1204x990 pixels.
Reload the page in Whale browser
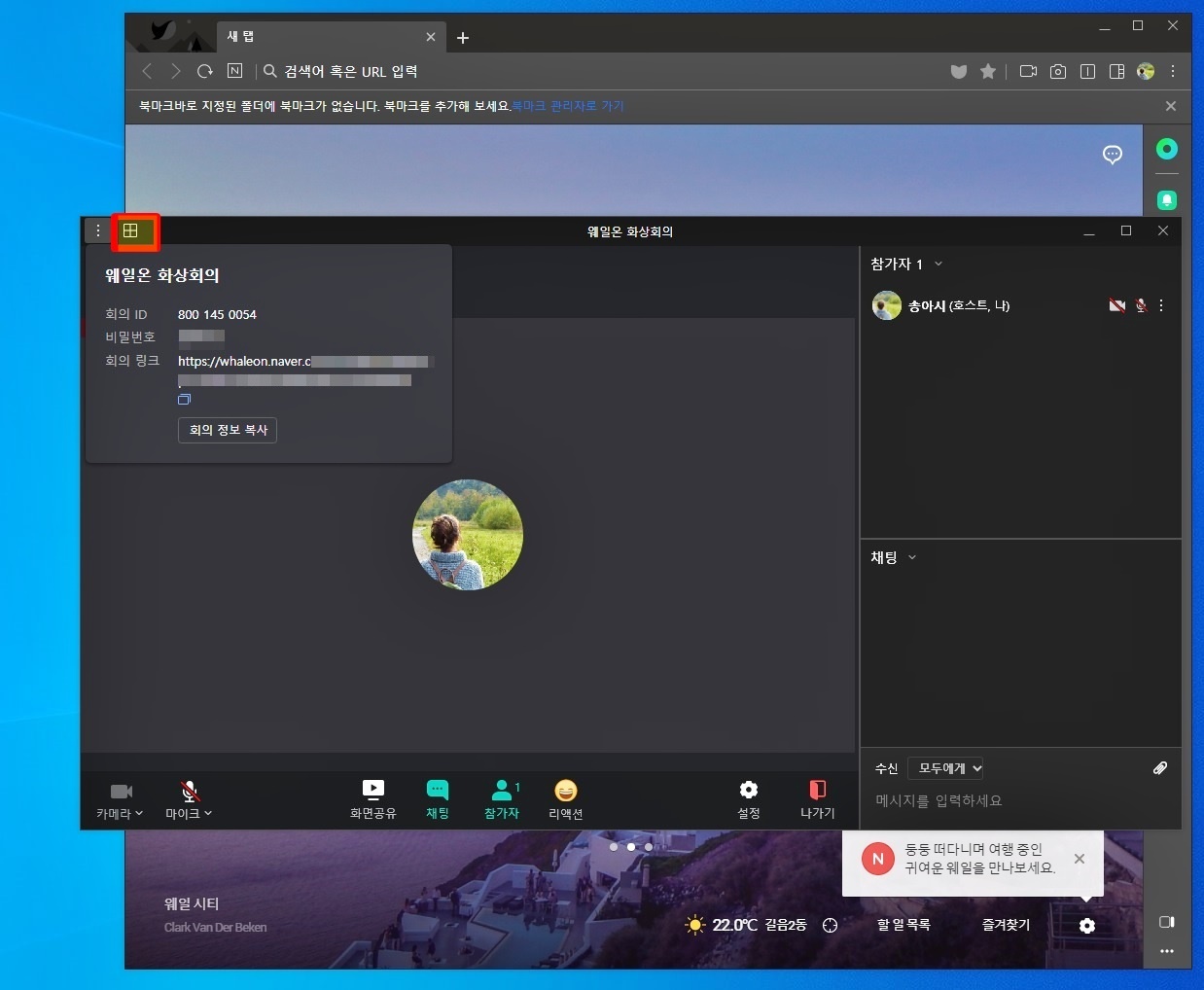204,71
